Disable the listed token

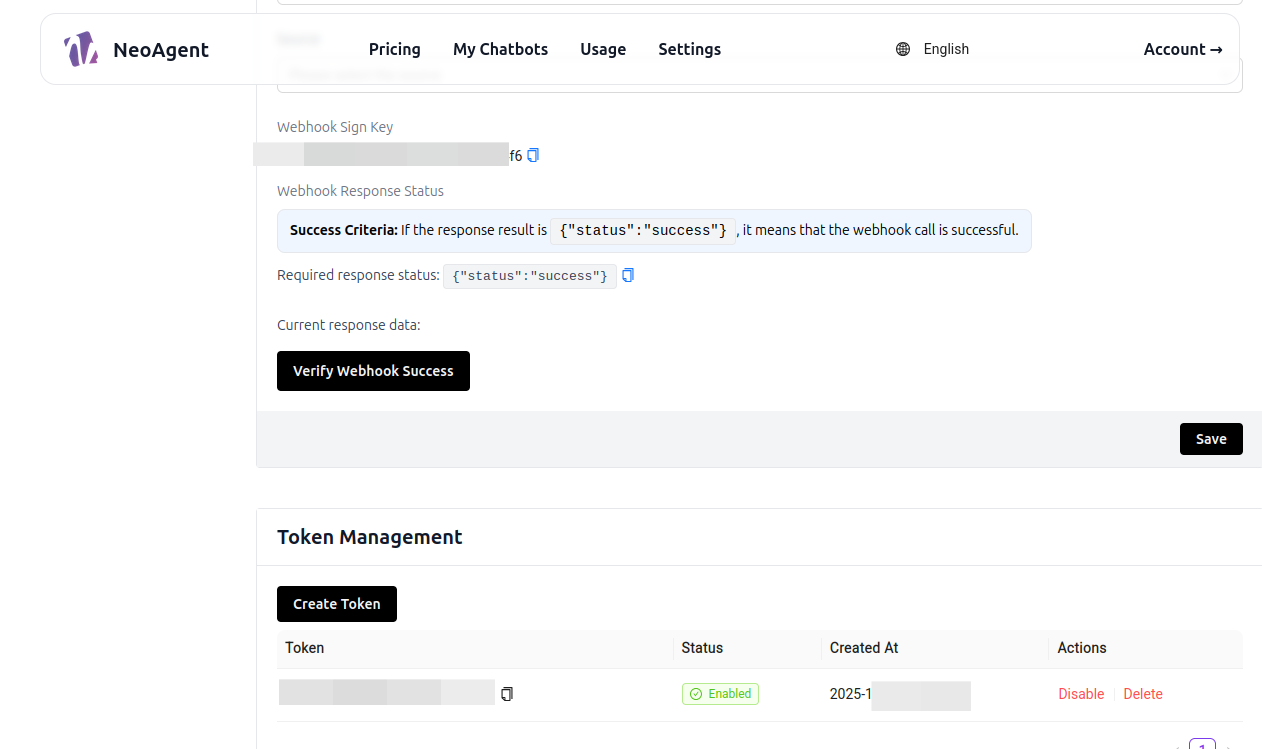(x=1081, y=694)
